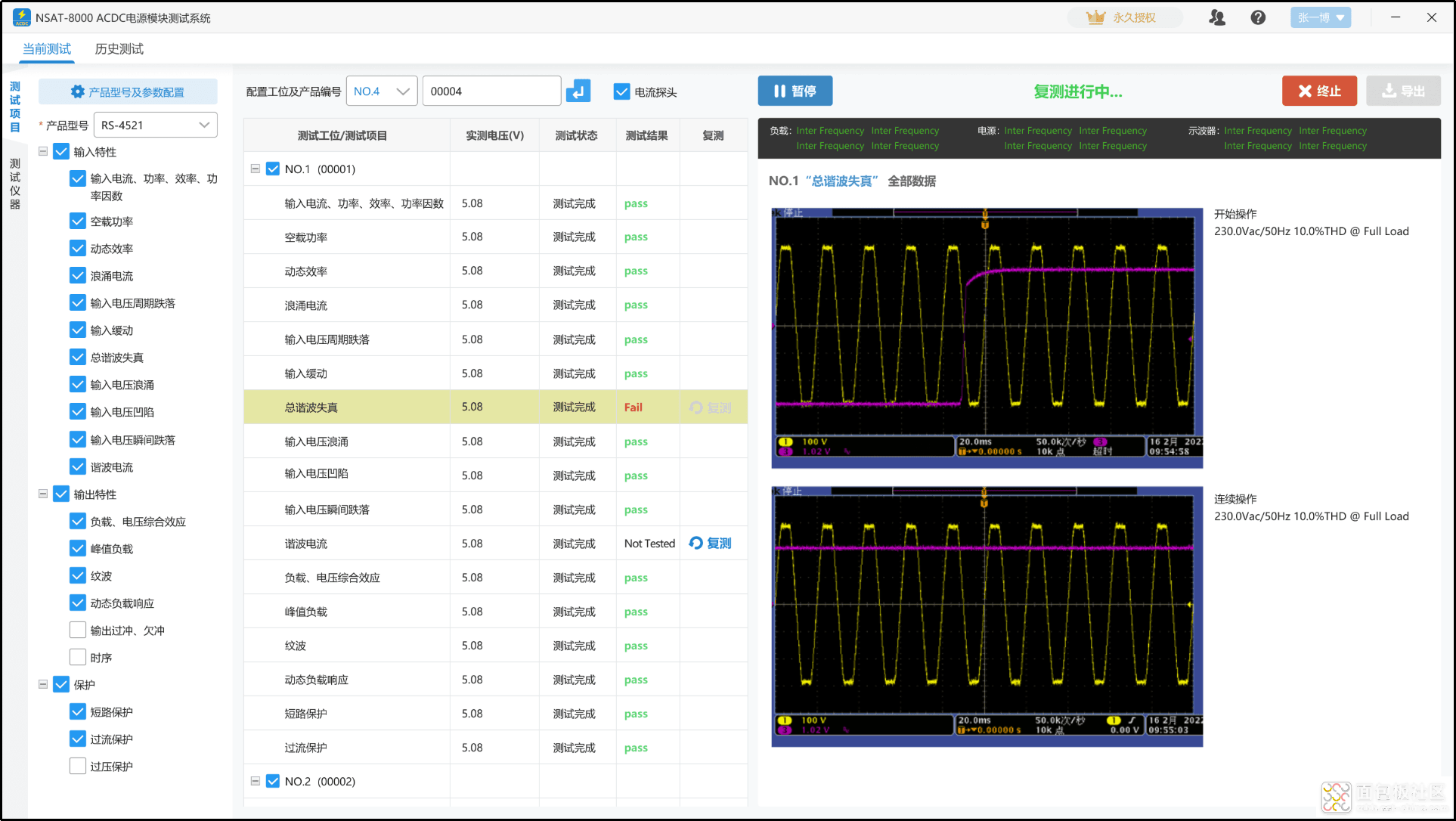Image resolution: width=1456 pixels, height=821 pixels.
Task: Uncheck 保护 group checkbox
Action: tap(62, 685)
